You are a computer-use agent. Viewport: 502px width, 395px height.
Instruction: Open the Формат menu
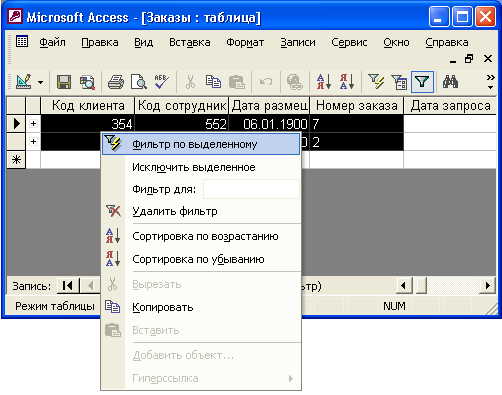pyautogui.click(x=245, y=43)
